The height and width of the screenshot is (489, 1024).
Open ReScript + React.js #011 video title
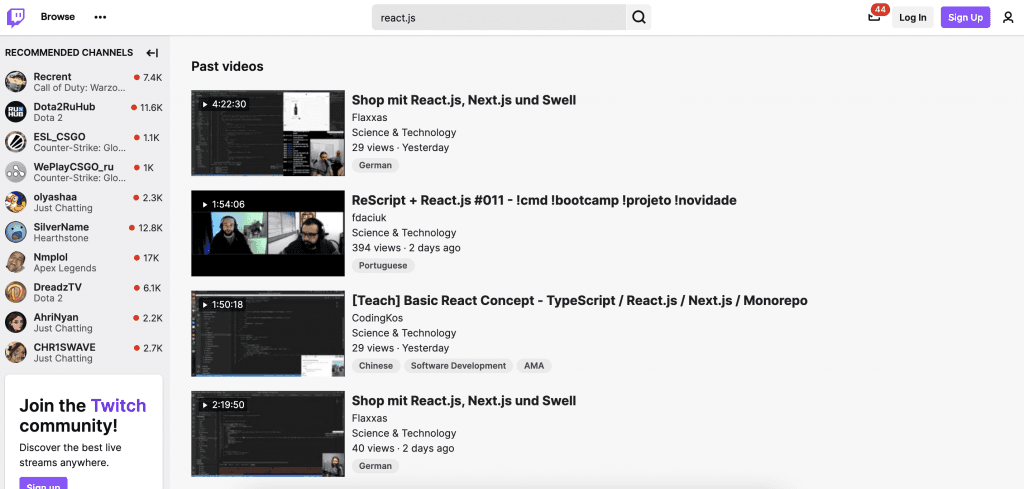click(x=544, y=200)
